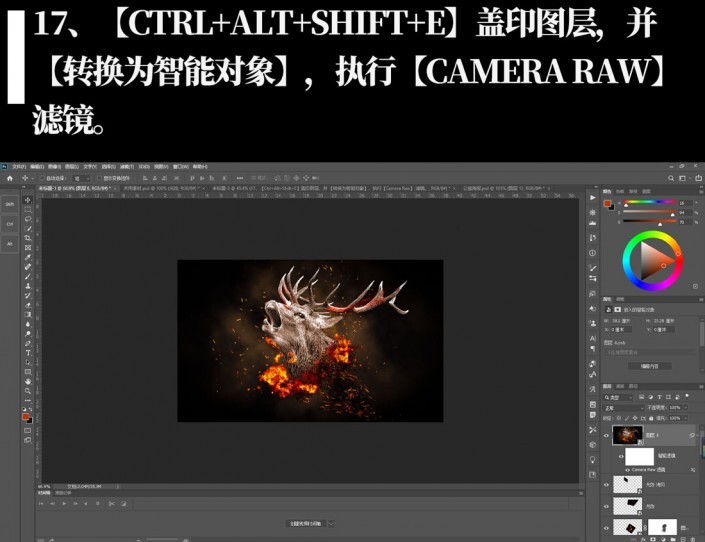Filter layers by Type layers T icon

(x=660, y=397)
